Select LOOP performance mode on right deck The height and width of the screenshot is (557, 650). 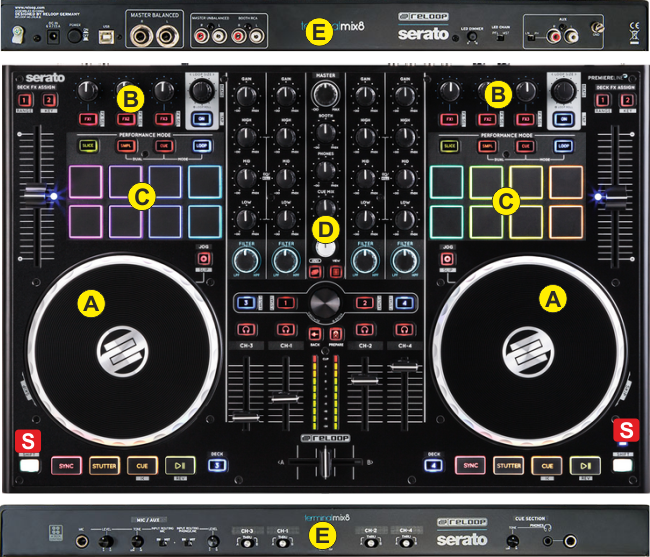click(x=563, y=146)
